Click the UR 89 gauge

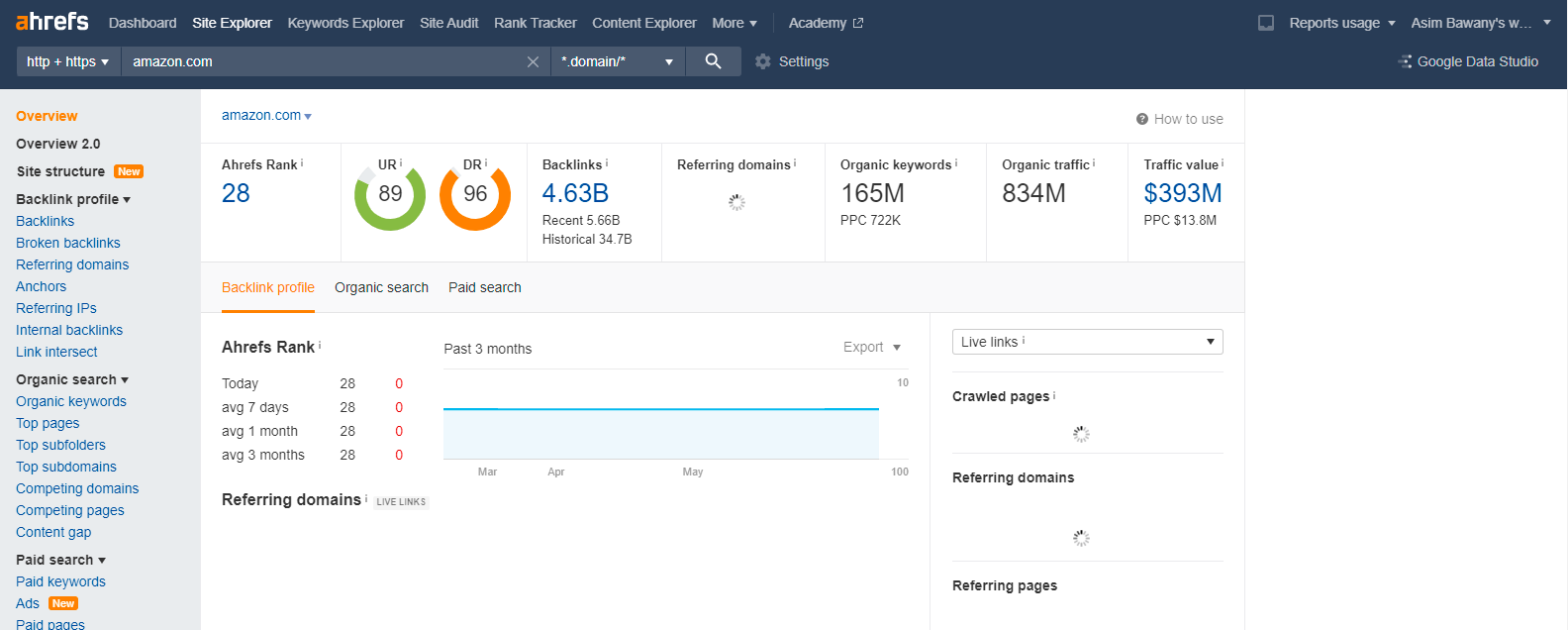pyautogui.click(x=390, y=195)
